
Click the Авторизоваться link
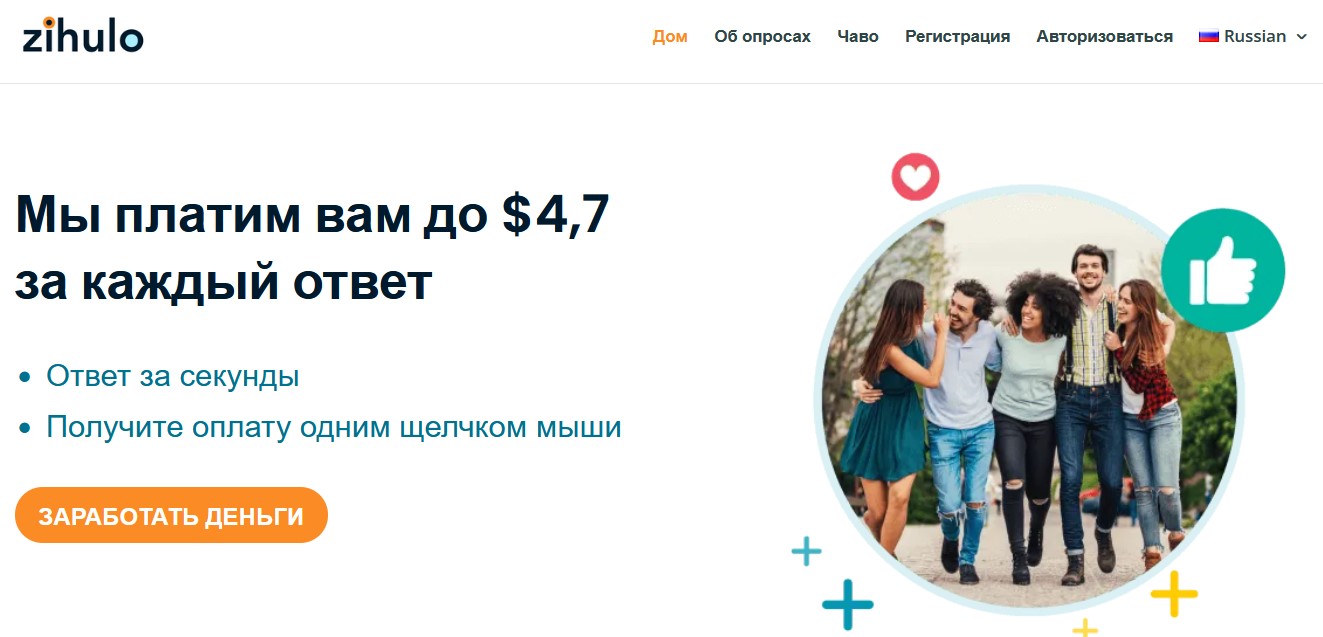1104,36
